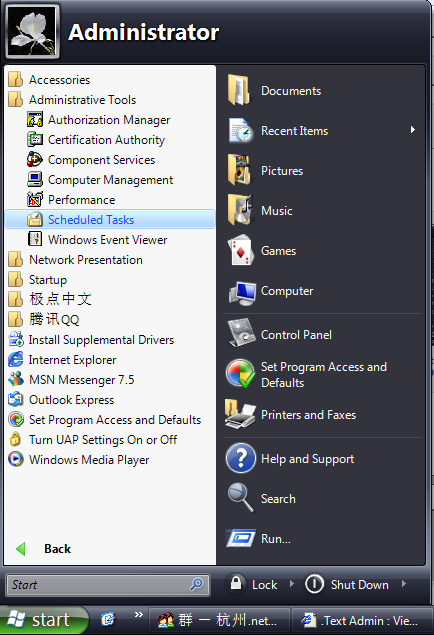Open Control Panel icon
Image resolution: width=434 pixels, height=635 pixels.
241,333
